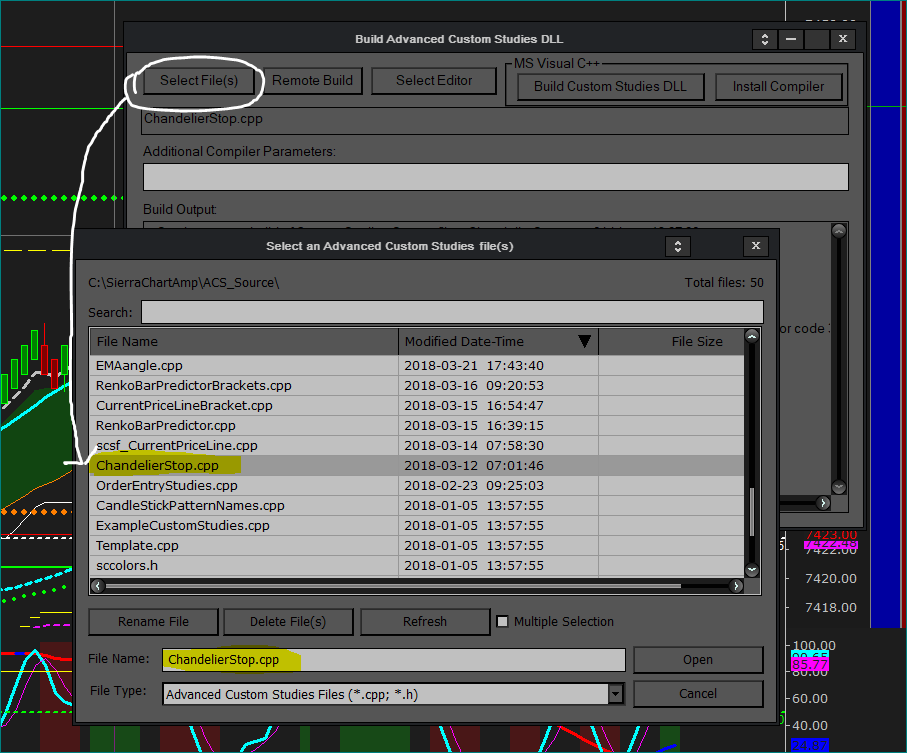Select EMAangle.cpp in the file list
The height and width of the screenshot is (753, 907).
417,366
